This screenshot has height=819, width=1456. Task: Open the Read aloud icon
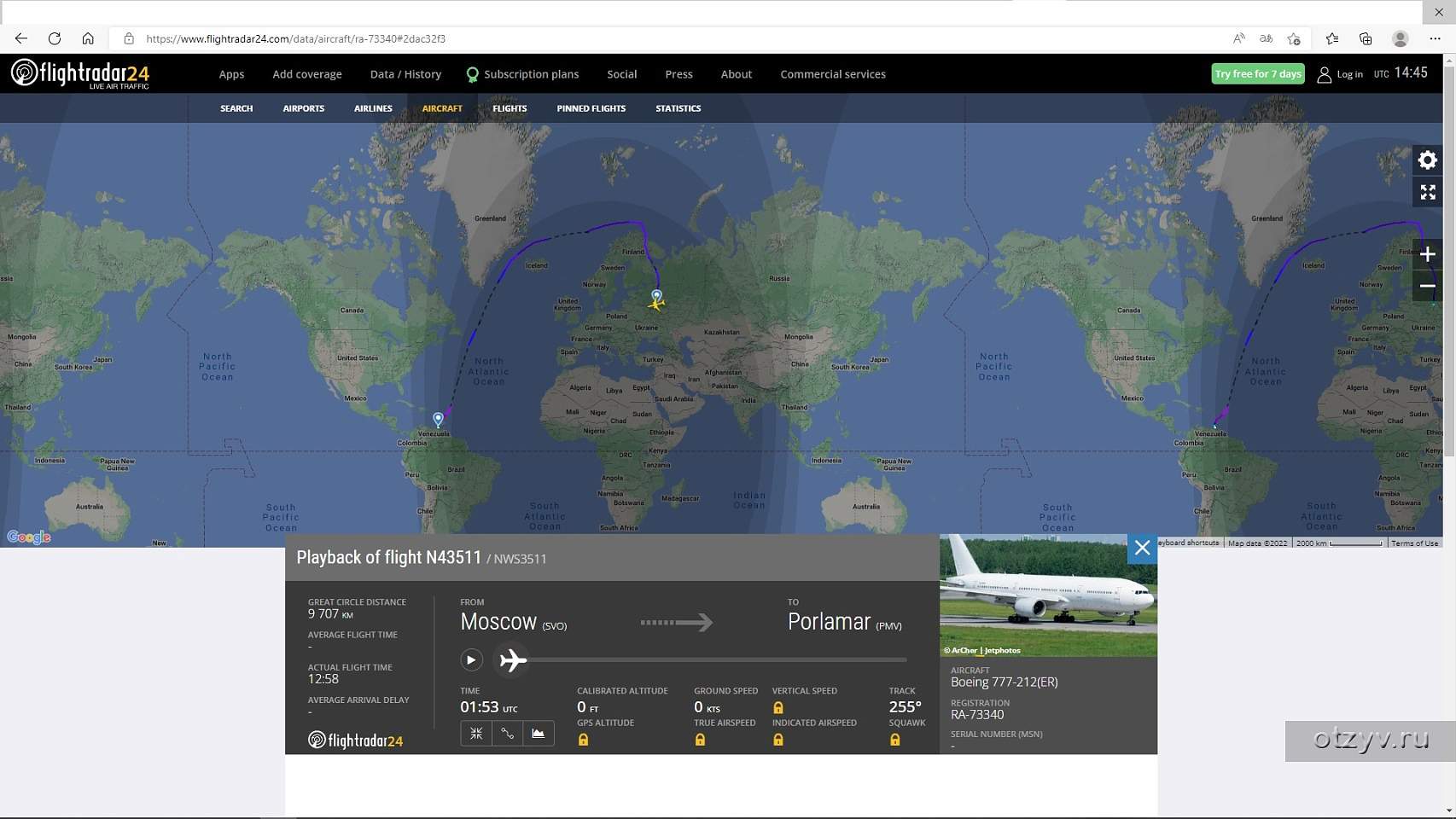click(1239, 38)
